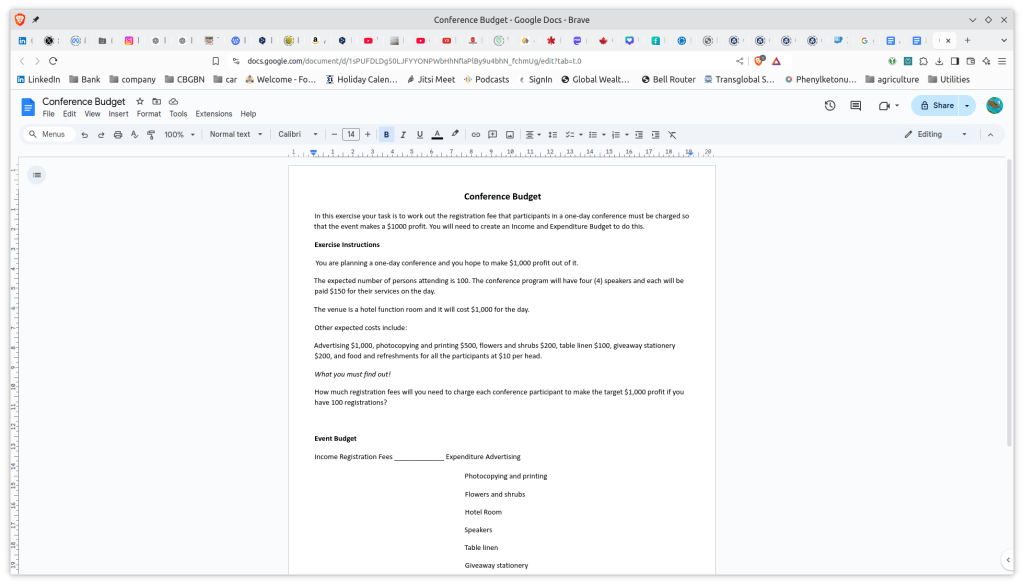
Task: Toggle bold formatting button
Action: 387,134
